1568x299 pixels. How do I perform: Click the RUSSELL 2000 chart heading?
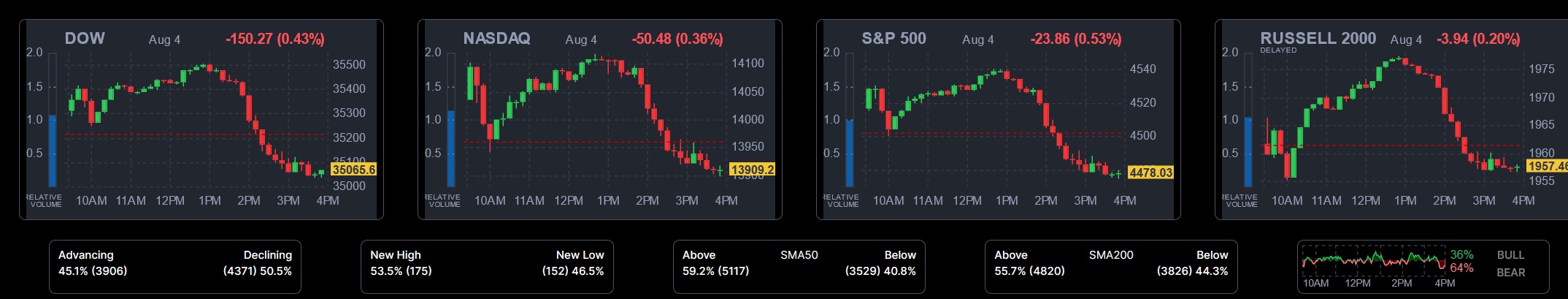point(1318,39)
